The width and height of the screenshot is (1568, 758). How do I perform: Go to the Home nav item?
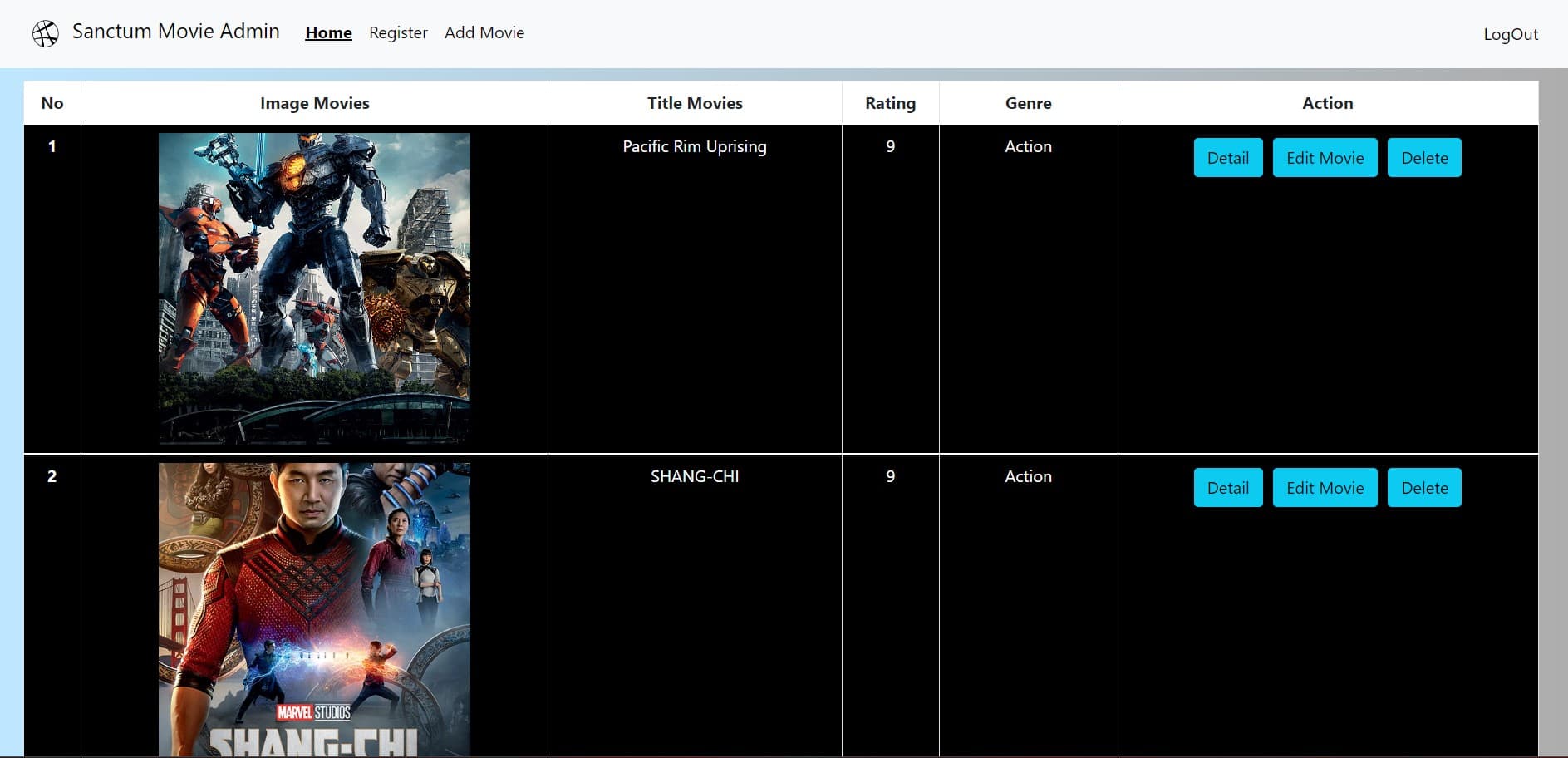[328, 32]
